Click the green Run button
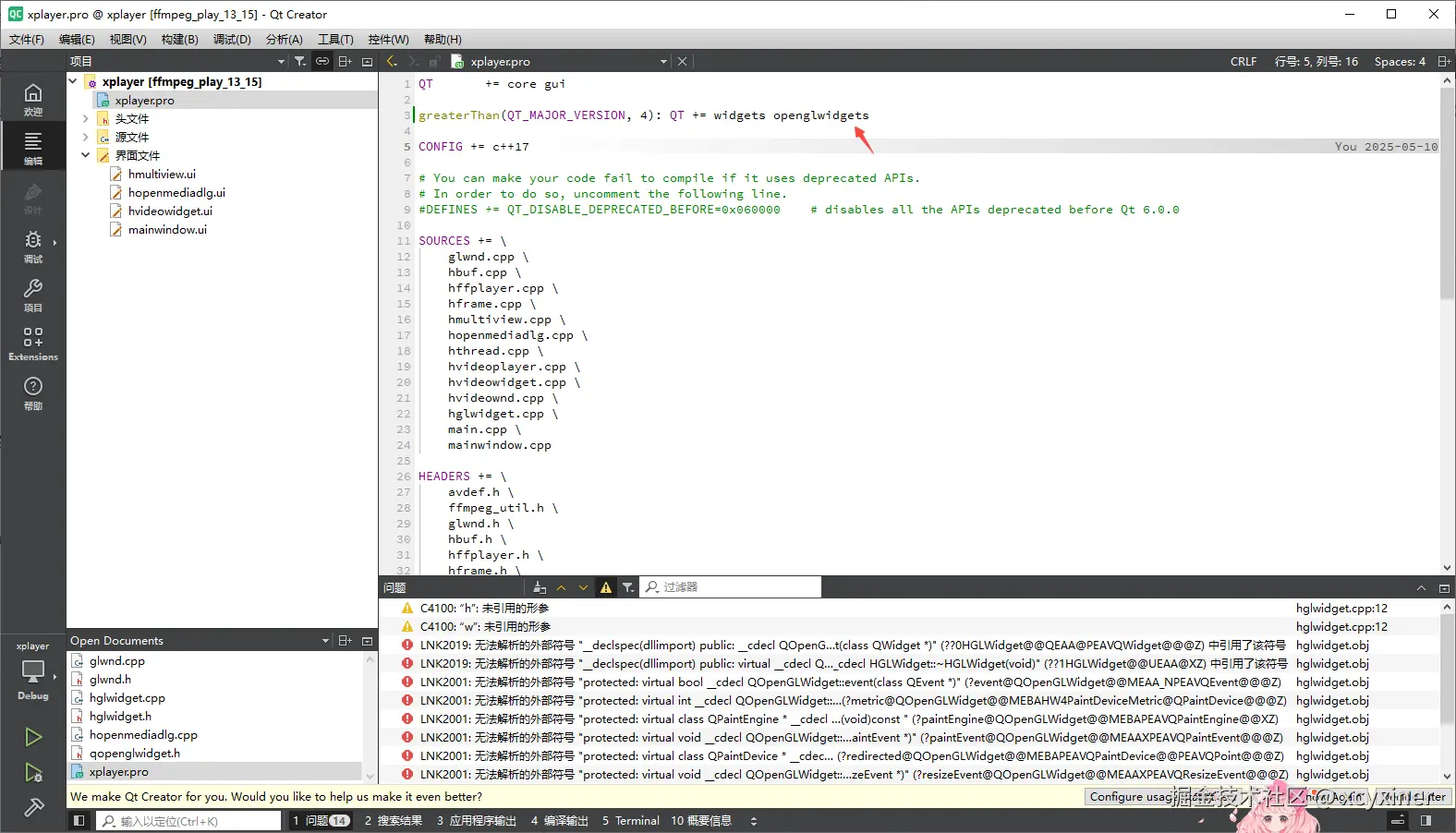The image size is (1456, 833). 33,736
